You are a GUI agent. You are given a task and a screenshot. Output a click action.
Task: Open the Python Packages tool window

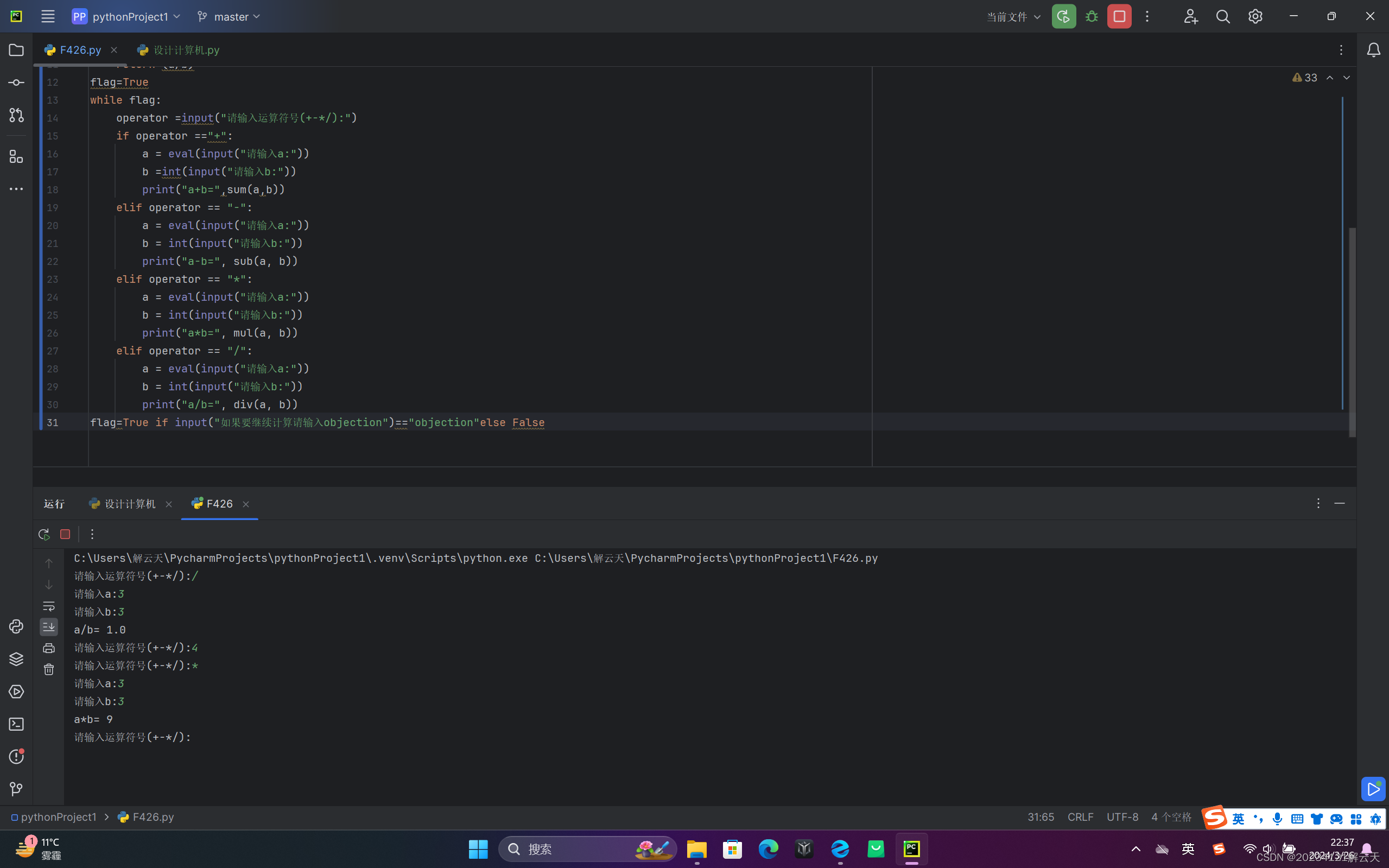click(16, 659)
